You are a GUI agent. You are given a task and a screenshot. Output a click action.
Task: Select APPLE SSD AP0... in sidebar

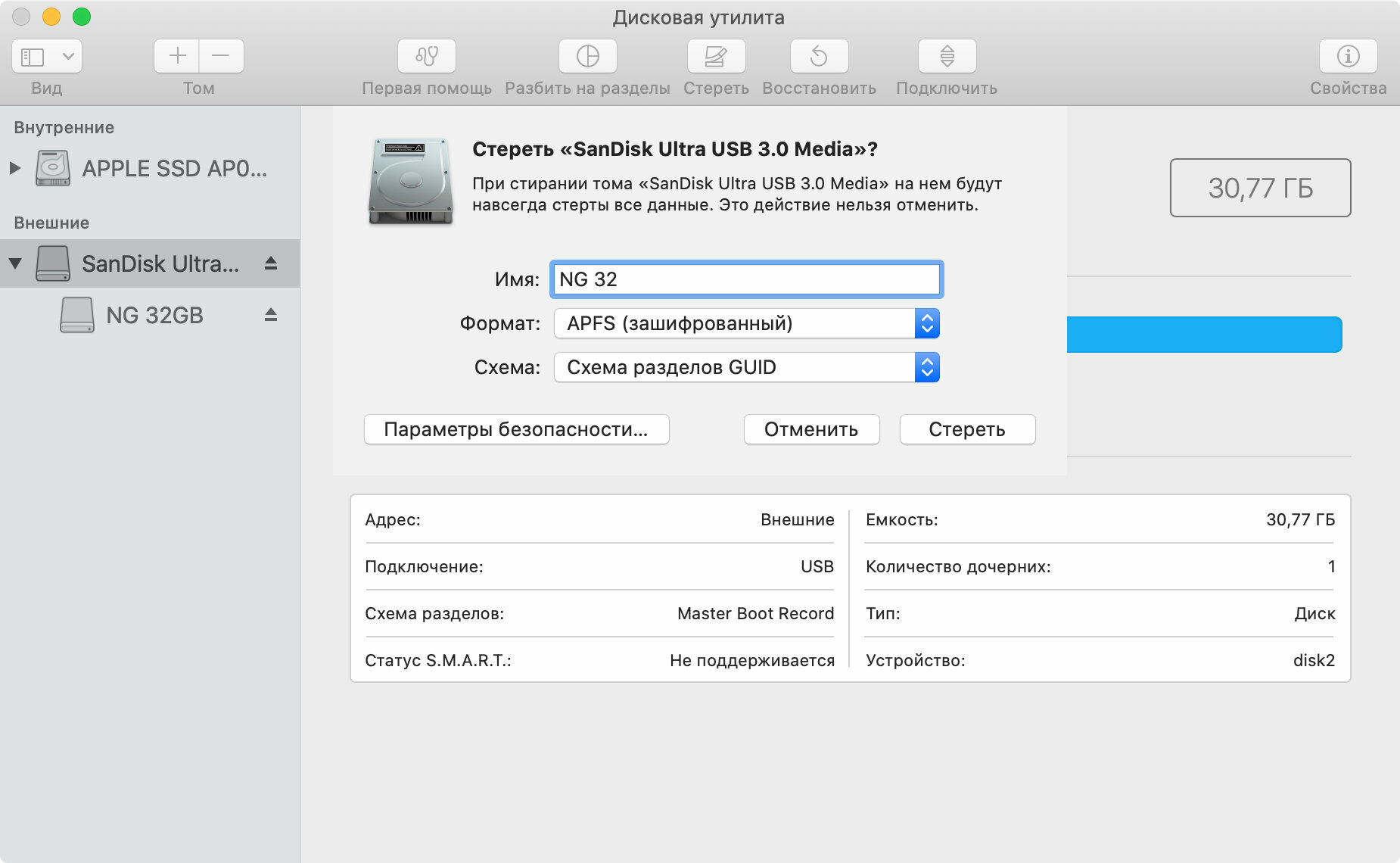pyautogui.click(x=150, y=168)
